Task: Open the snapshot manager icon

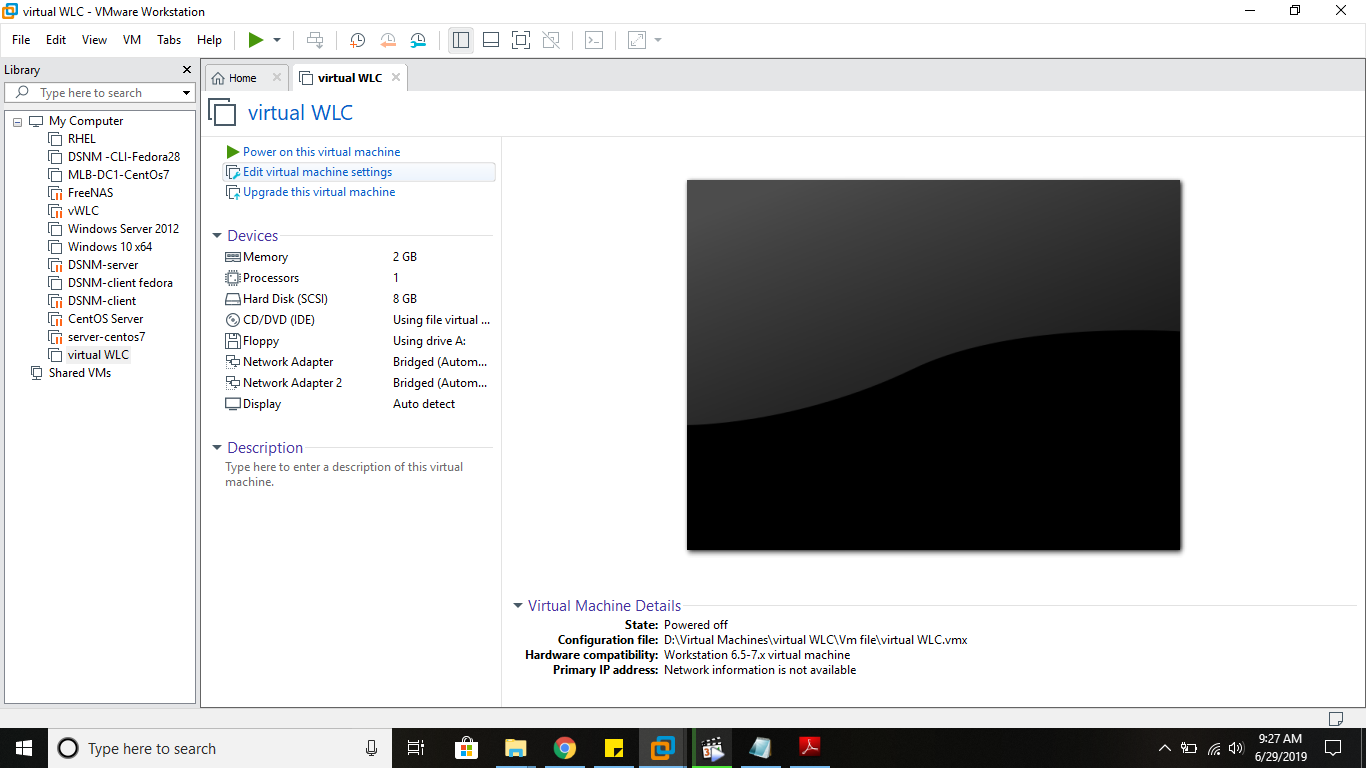Action: (418, 40)
